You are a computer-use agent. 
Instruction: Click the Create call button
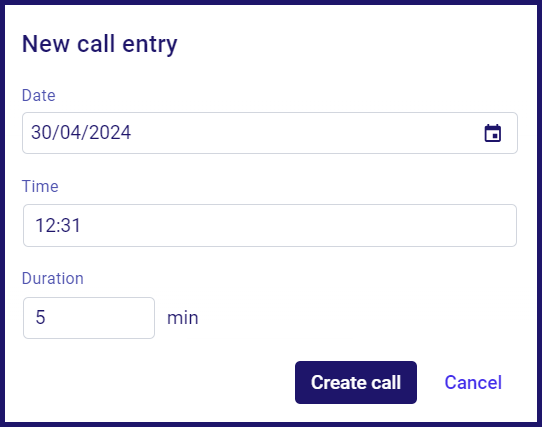pos(356,382)
